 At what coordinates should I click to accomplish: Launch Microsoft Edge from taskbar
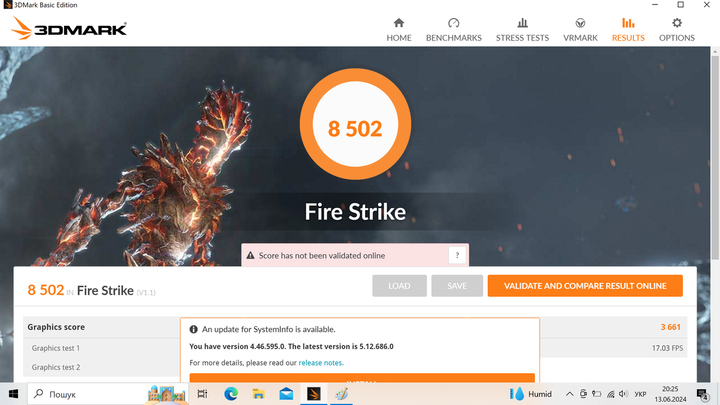pyautogui.click(x=231, y=394)
